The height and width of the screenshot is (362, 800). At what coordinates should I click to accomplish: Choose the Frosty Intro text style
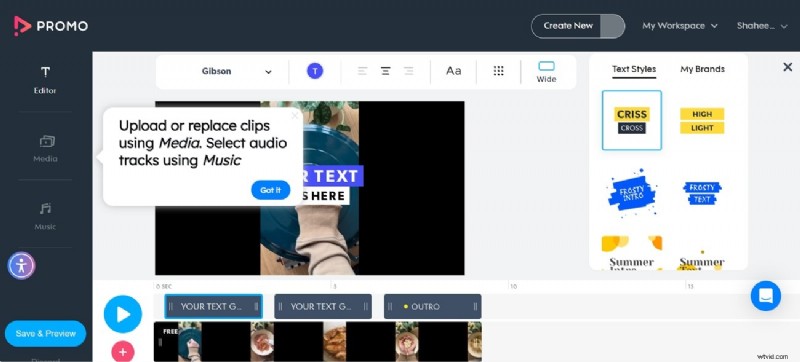click(x=632, y=193)
